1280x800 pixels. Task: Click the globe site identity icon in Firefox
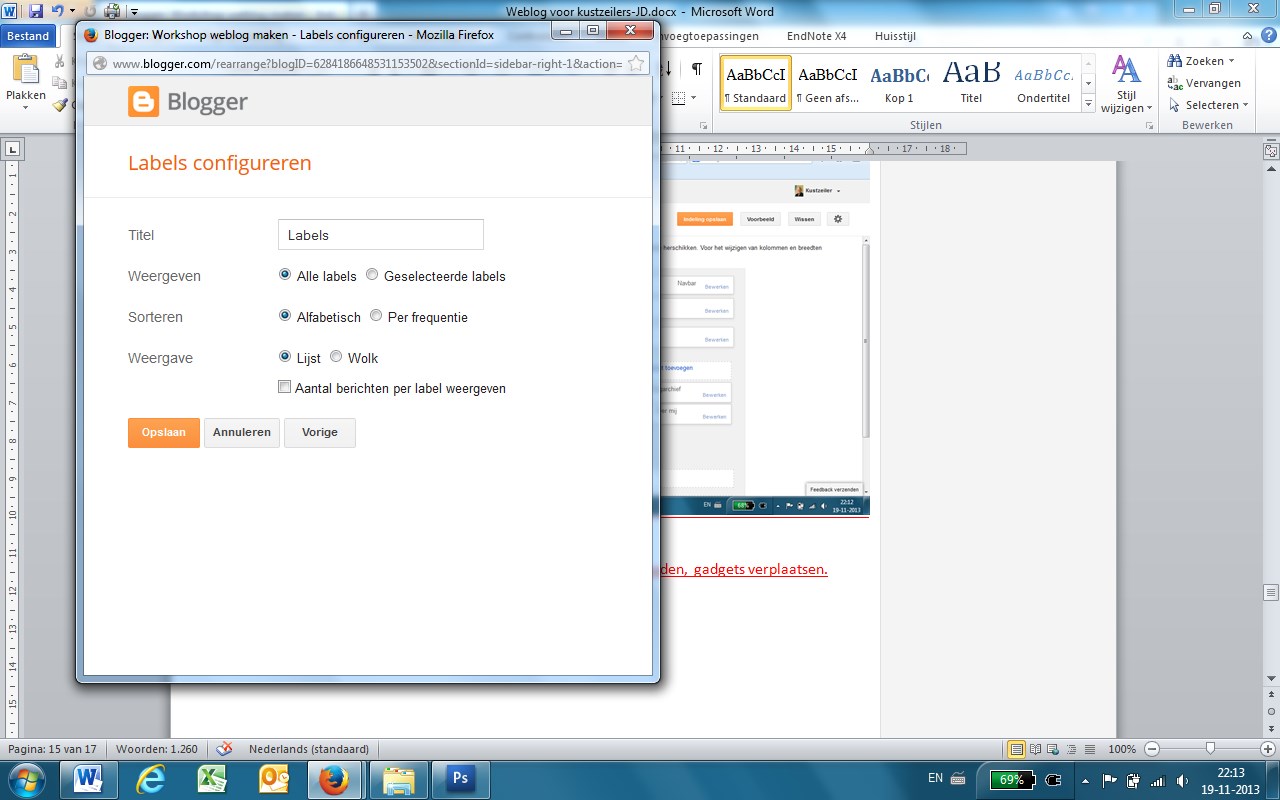pyautogui.click(x=100, y=63)
